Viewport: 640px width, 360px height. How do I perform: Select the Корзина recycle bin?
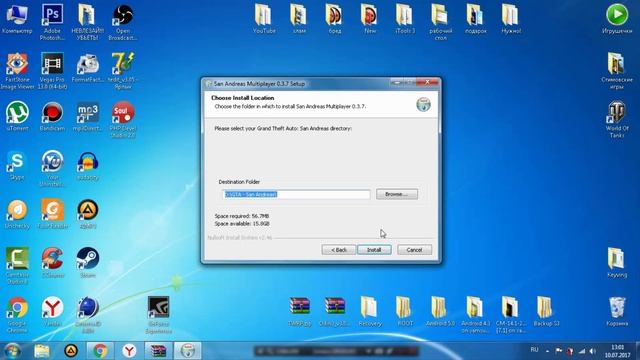click(617, 311)
